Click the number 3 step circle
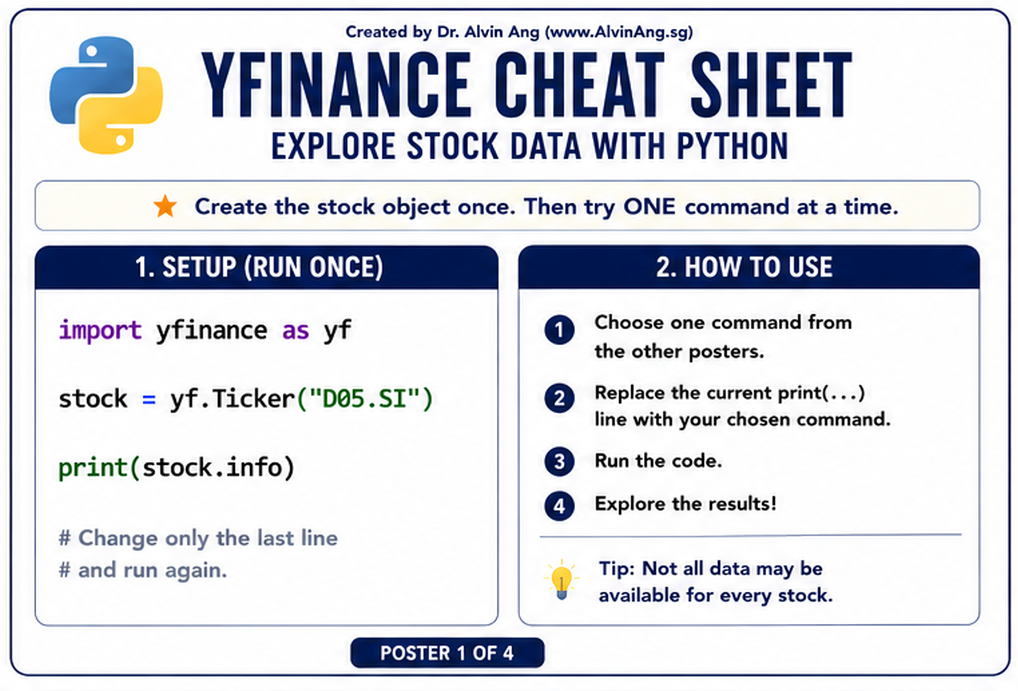Screen dimensions: 1018x691 [x=559, y=462]
